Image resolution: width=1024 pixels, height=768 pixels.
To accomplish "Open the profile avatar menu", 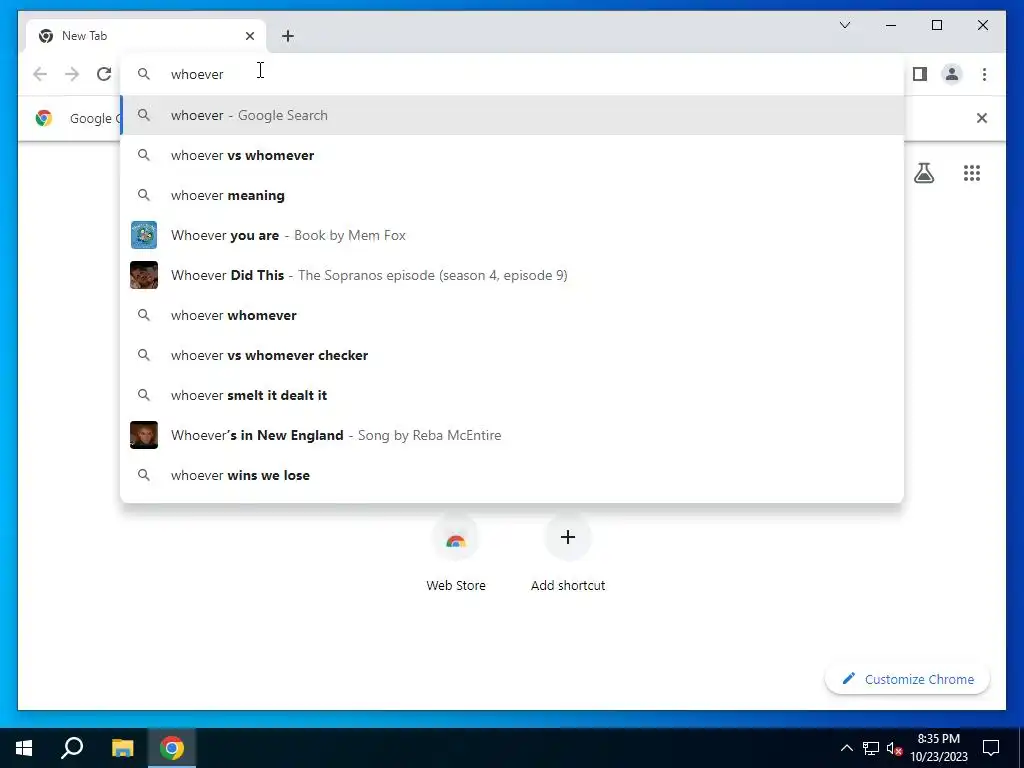I will (952, 74).
